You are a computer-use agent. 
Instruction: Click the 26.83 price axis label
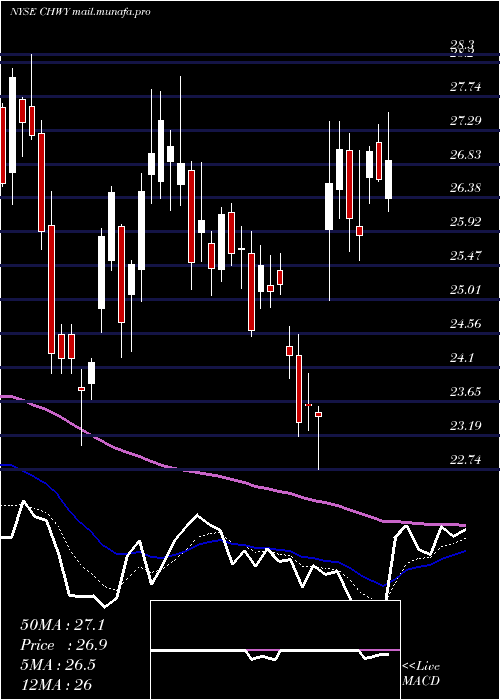click(x=466, y=154)
